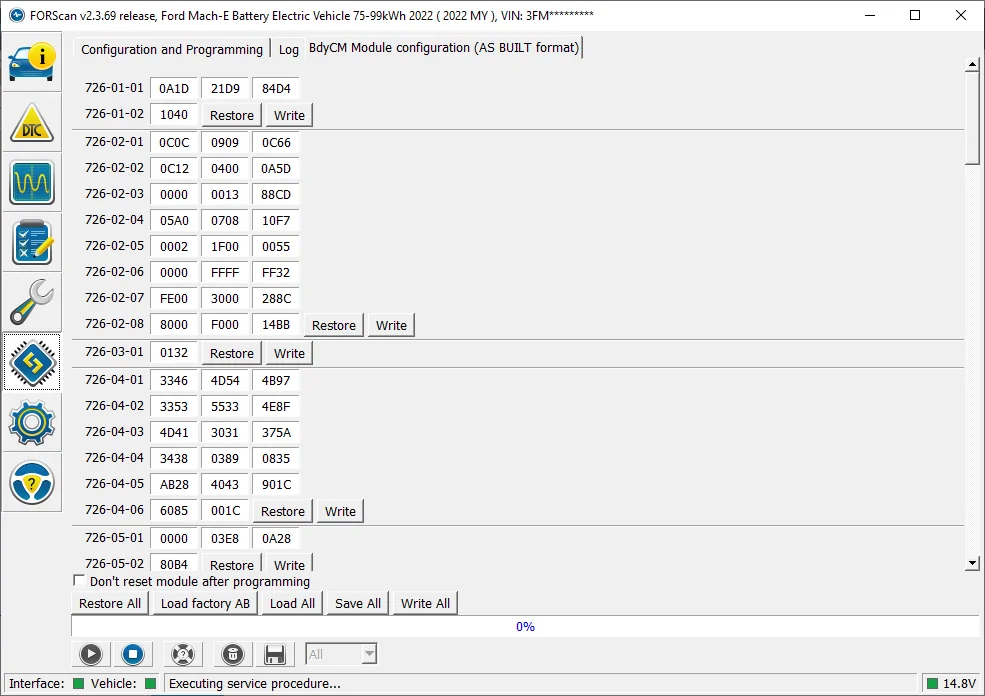Image resolution: width=985 pixels, height=696 pixels.
Task: Edit the 001C field in 726-04-06
Action: pyautogui.click(x=225, y=510)
